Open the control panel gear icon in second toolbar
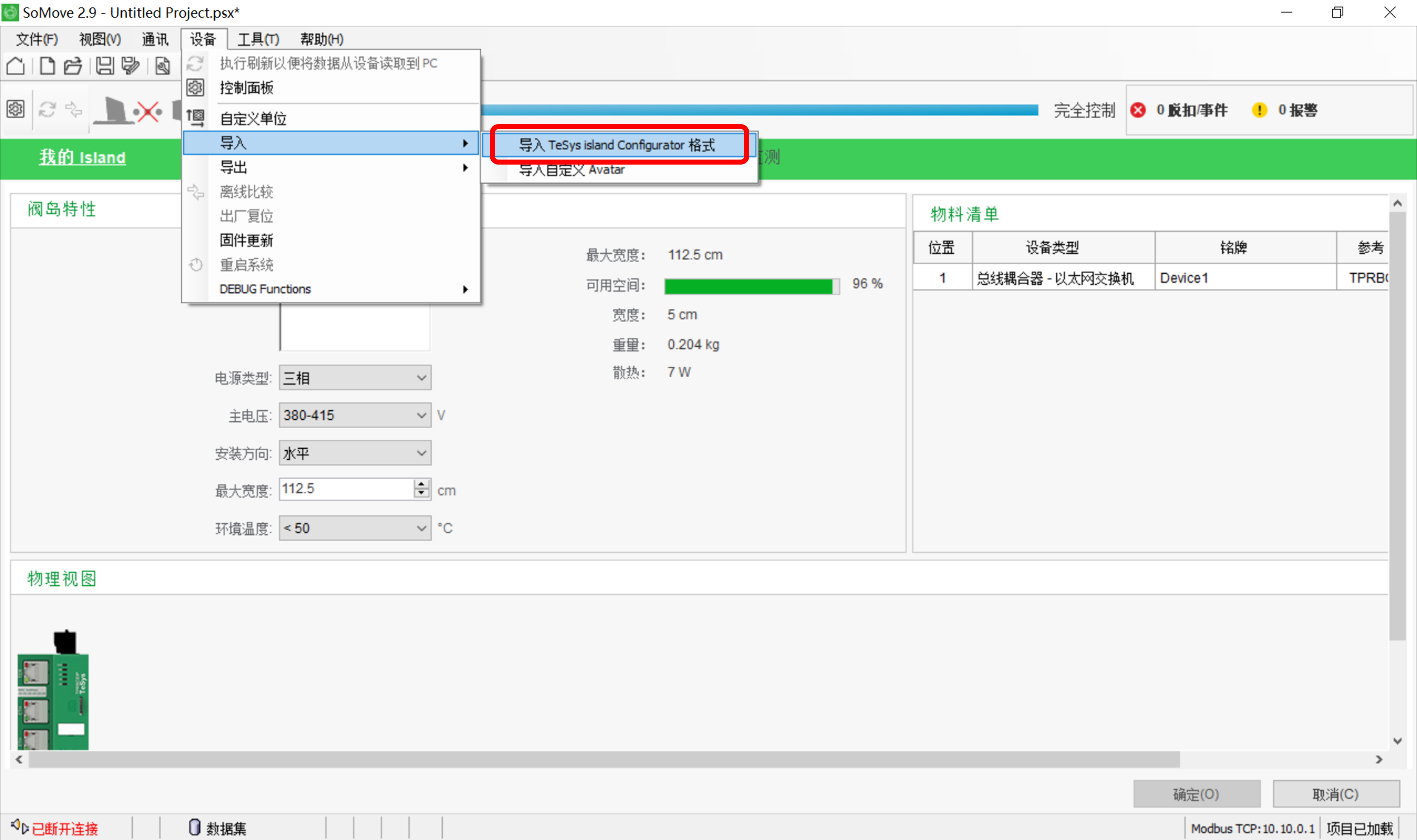The image size is (1417, 840). click(x=15, y=109)
